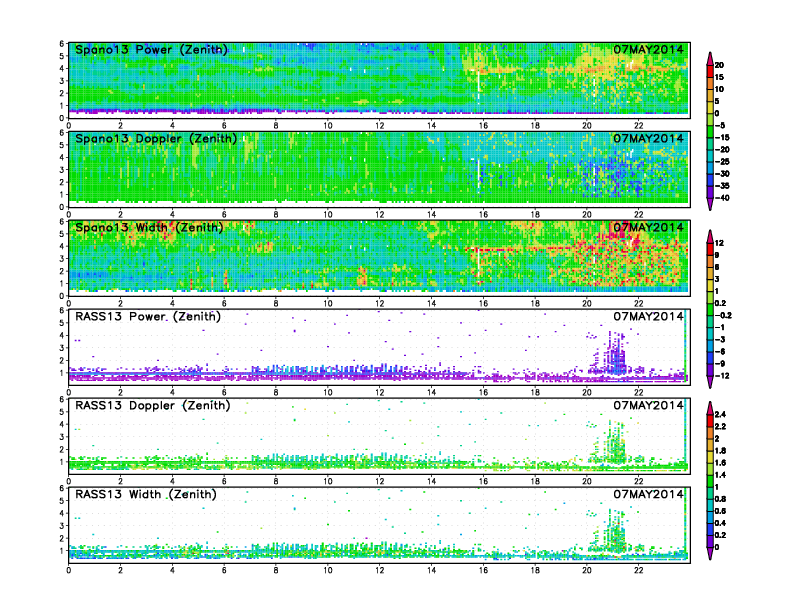Click the '-12' label on middle colorbar
Screen dimensions: 792x612
point(720,376)
